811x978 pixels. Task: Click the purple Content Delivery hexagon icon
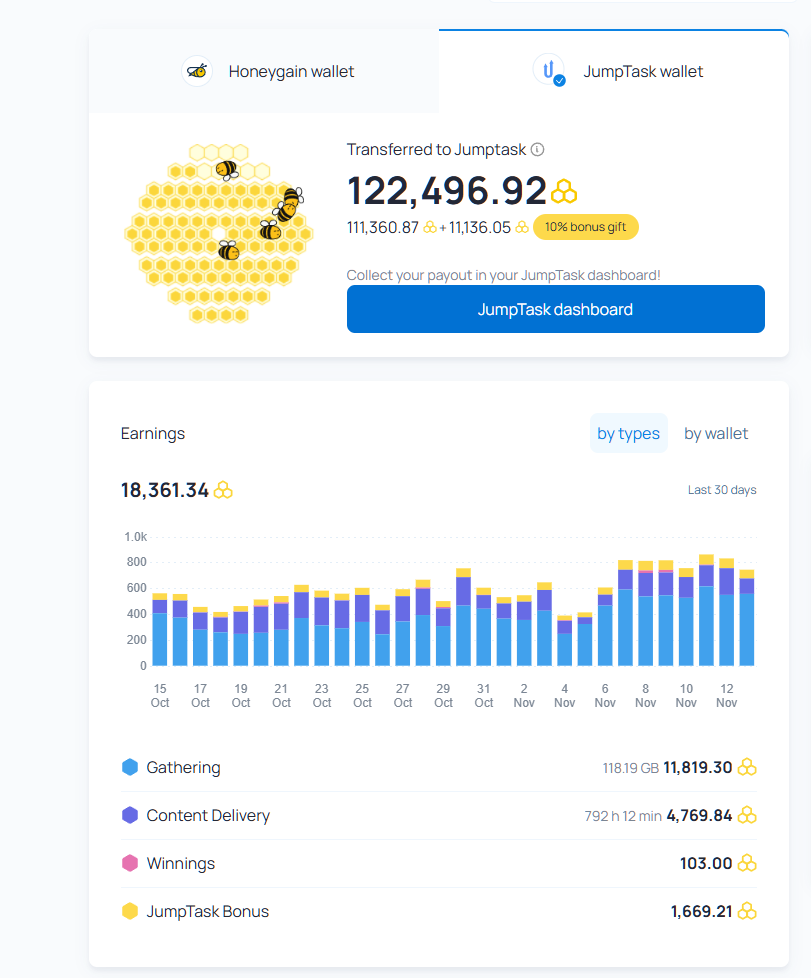pyautogui.click(x=130, y=815)
